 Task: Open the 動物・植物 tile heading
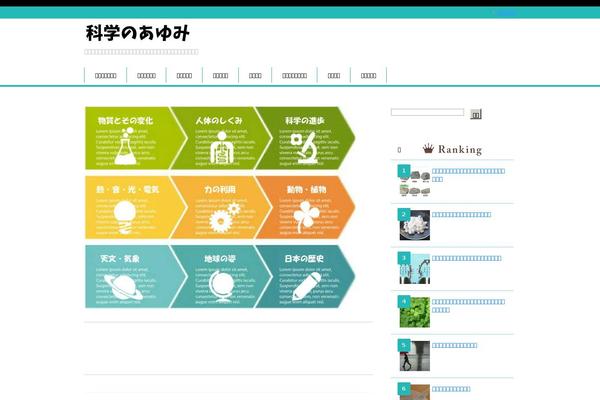pos(307,189)
